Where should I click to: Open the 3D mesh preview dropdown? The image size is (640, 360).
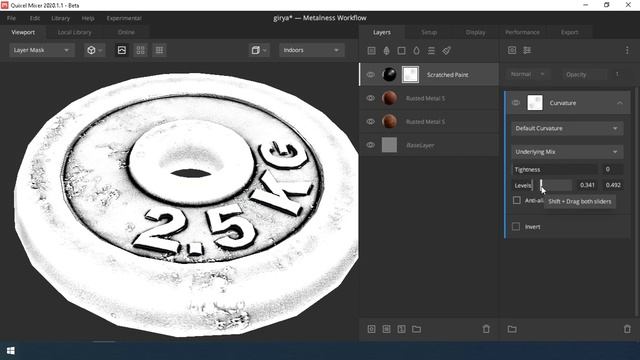(94, 50)
